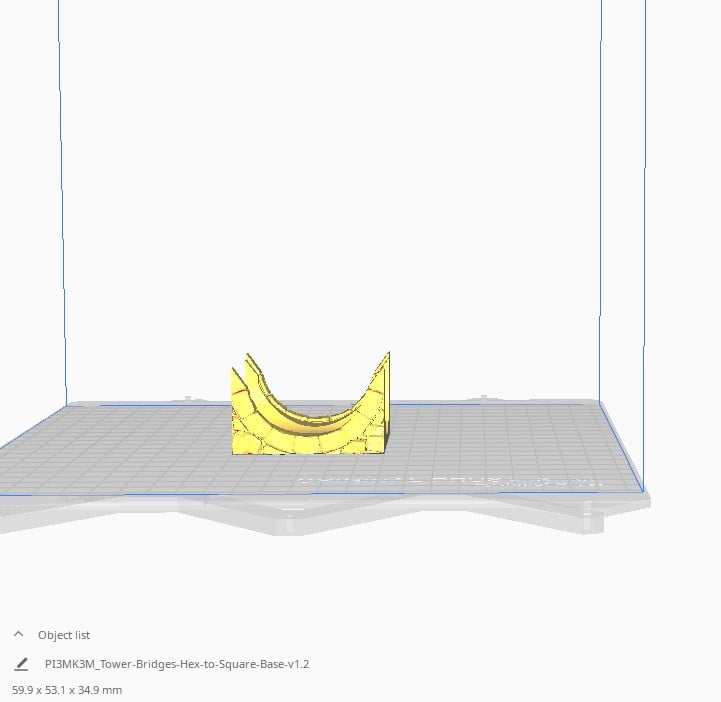Select the PI3MK3M_Tower-Bridges project name text
Screen dimensions: 721x702
[x=177, y=664]
